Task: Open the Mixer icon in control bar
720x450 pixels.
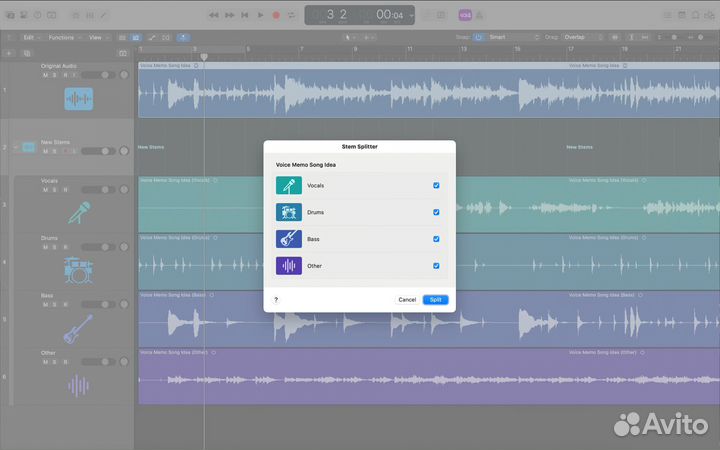Action: tap(90, 15)
